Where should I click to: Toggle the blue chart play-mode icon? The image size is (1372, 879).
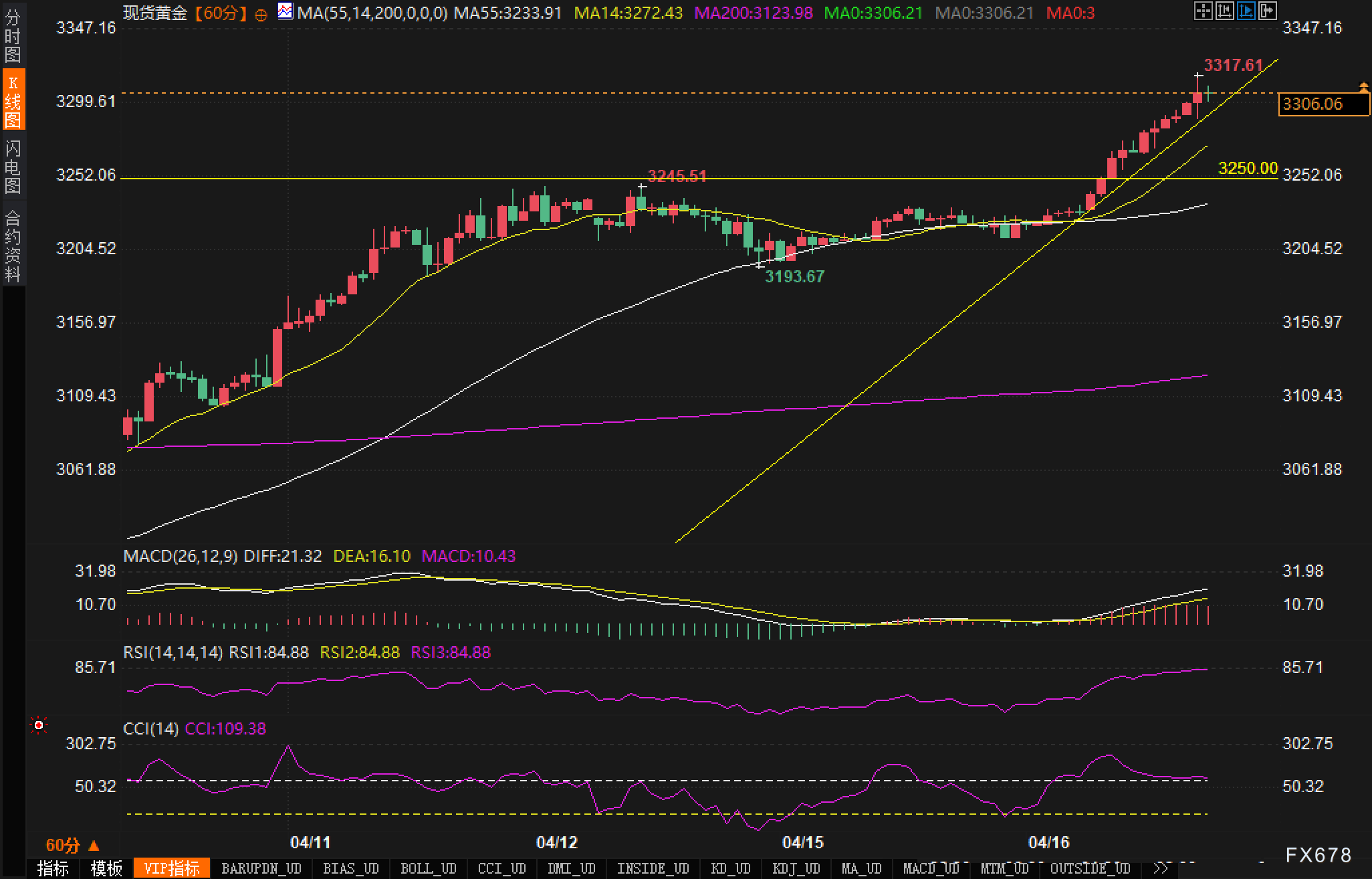[x=1246, y=11]
